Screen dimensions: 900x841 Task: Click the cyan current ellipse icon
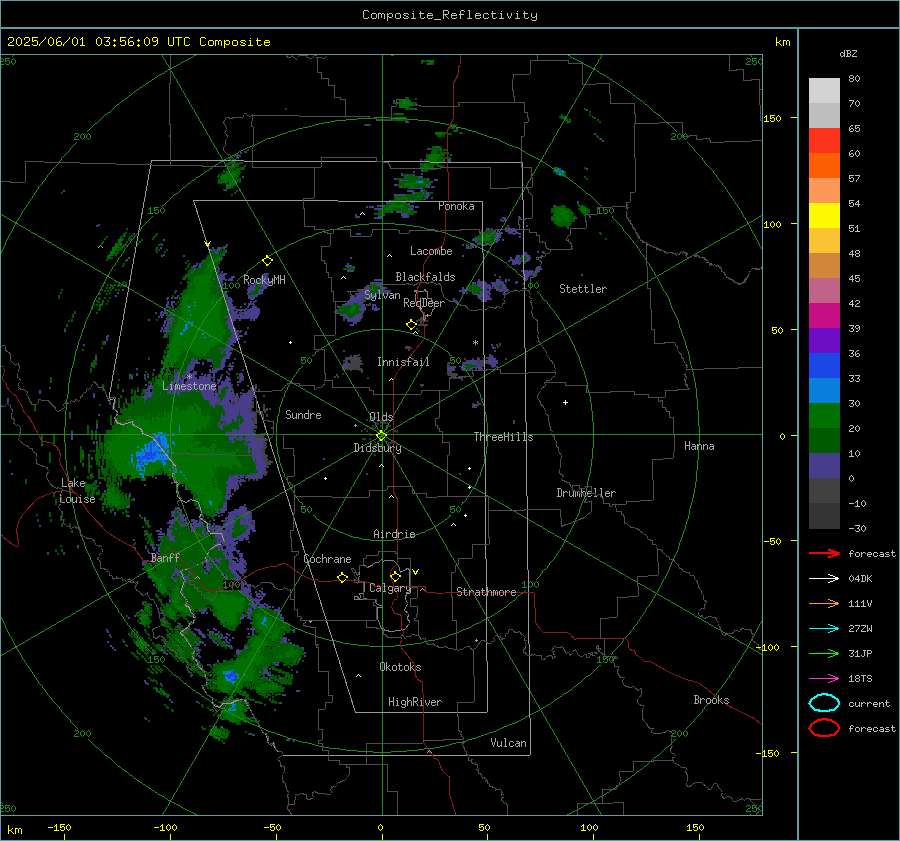tap(824, 703)
